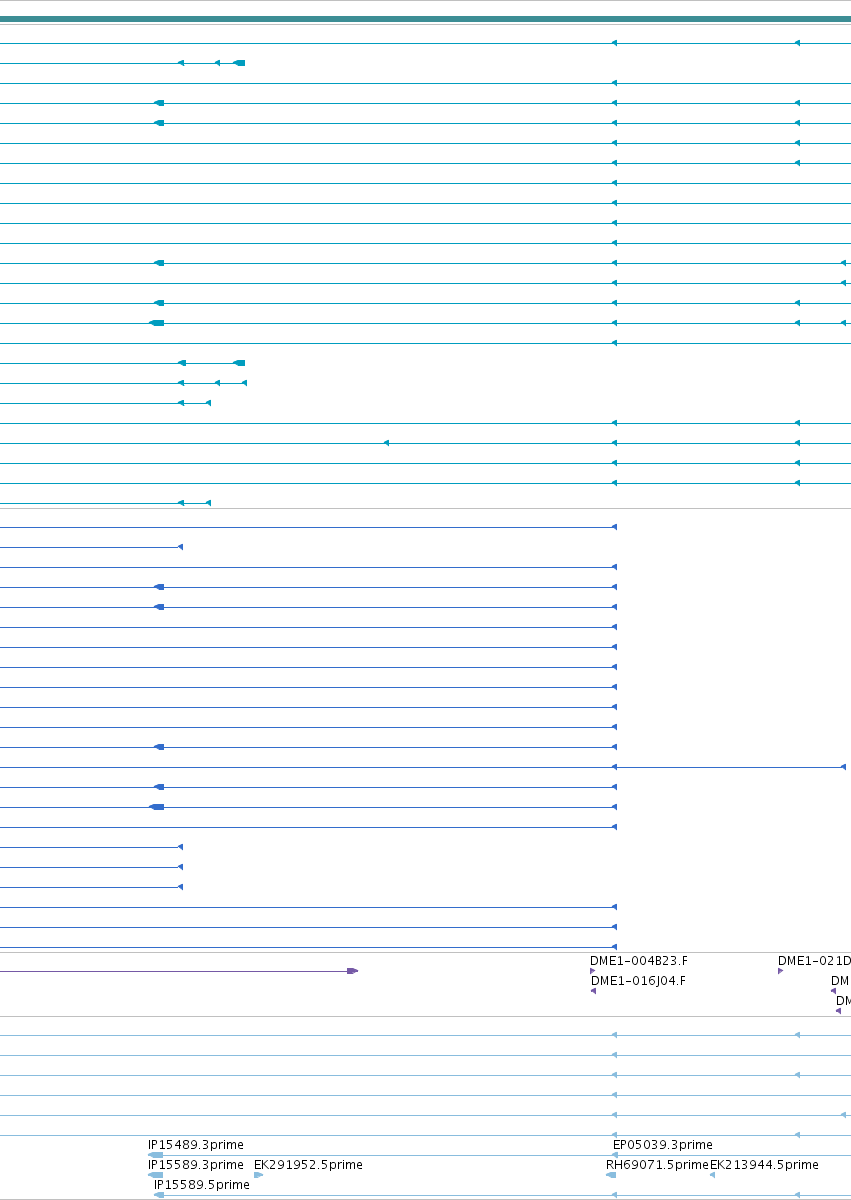Screen dimensions: 851x1200
Task: Select the DME1-016J04.F feature label
Action: pyautogui.click(x=639, y=981)
